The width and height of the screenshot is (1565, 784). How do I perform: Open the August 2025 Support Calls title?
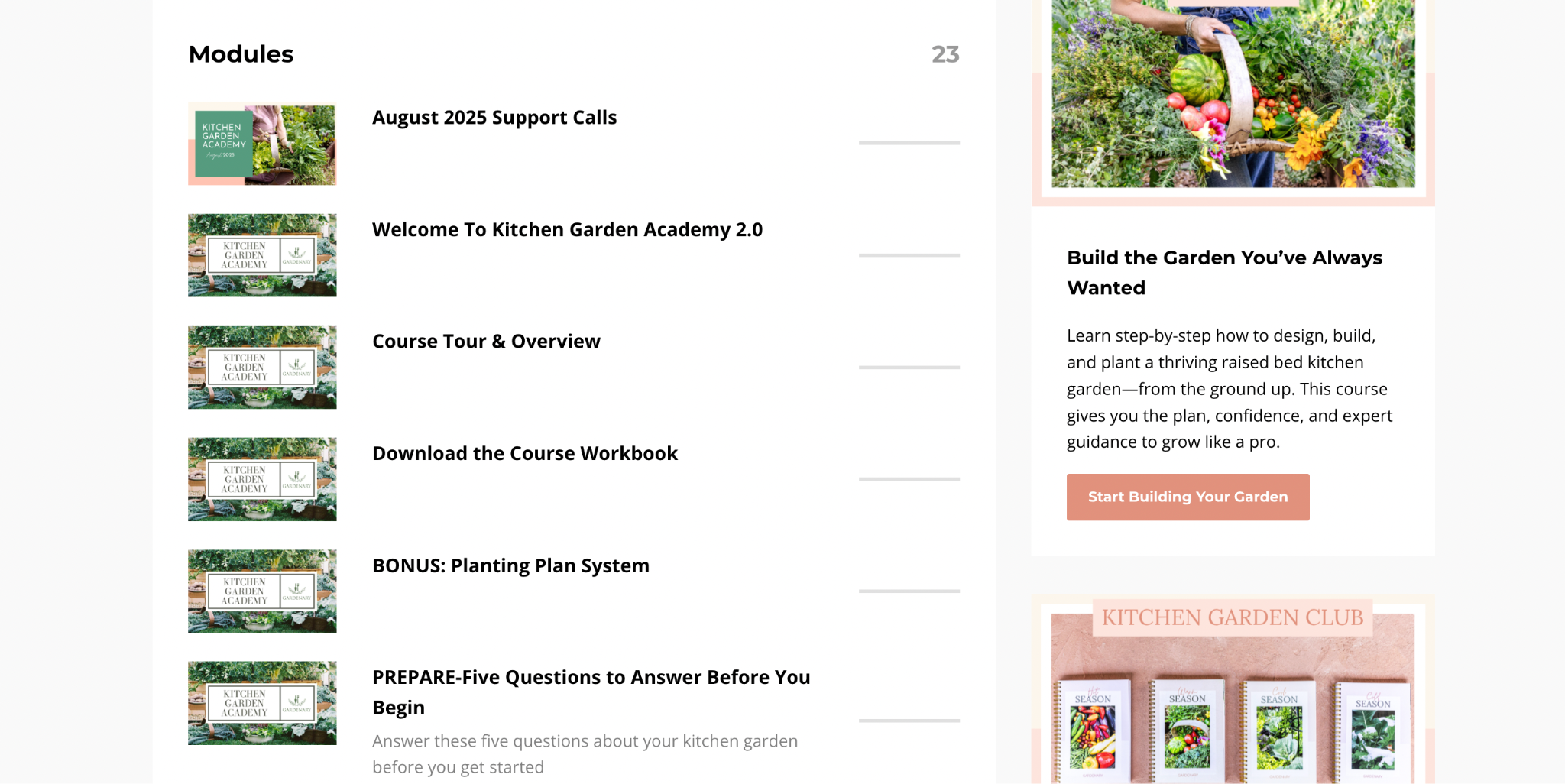(x=494, y=118)
